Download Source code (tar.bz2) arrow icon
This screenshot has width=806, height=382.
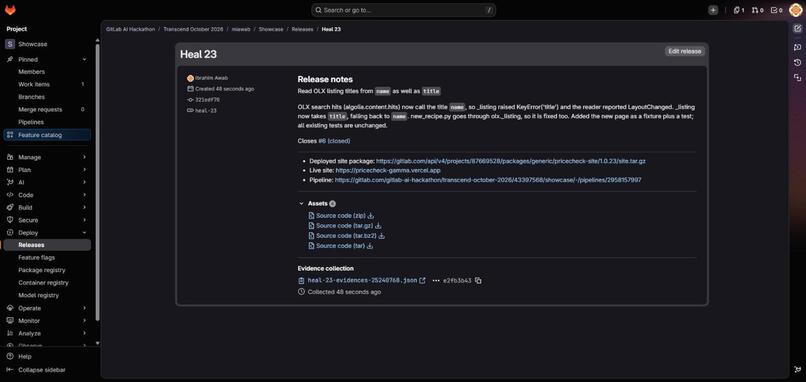[x=381, y=236]
